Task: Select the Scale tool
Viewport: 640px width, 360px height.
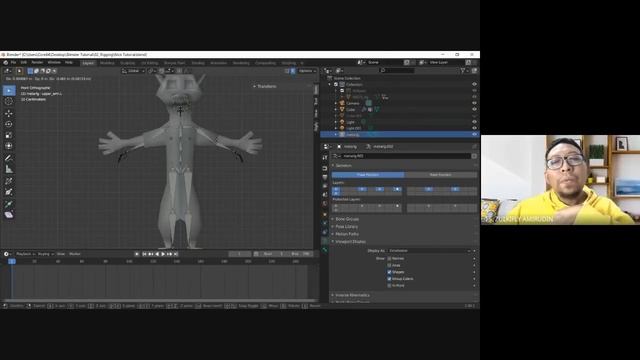Action: (9, 135)
